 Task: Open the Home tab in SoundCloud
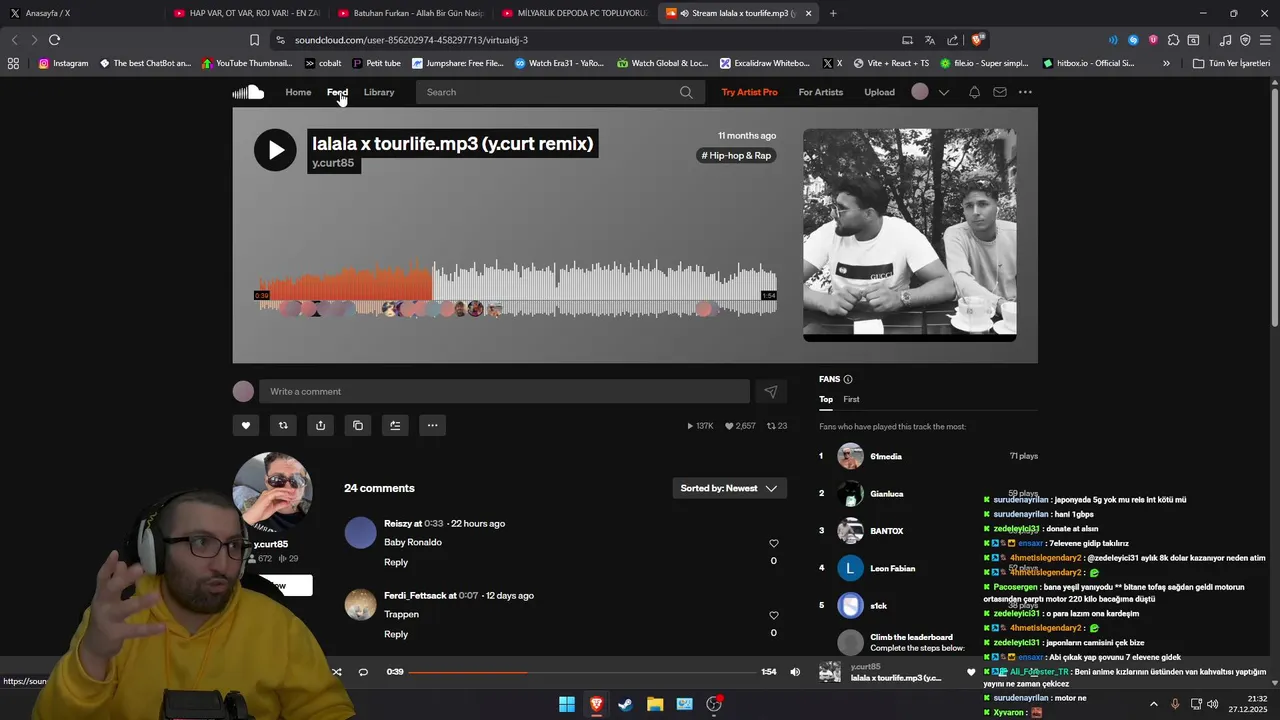coord(298,92)
